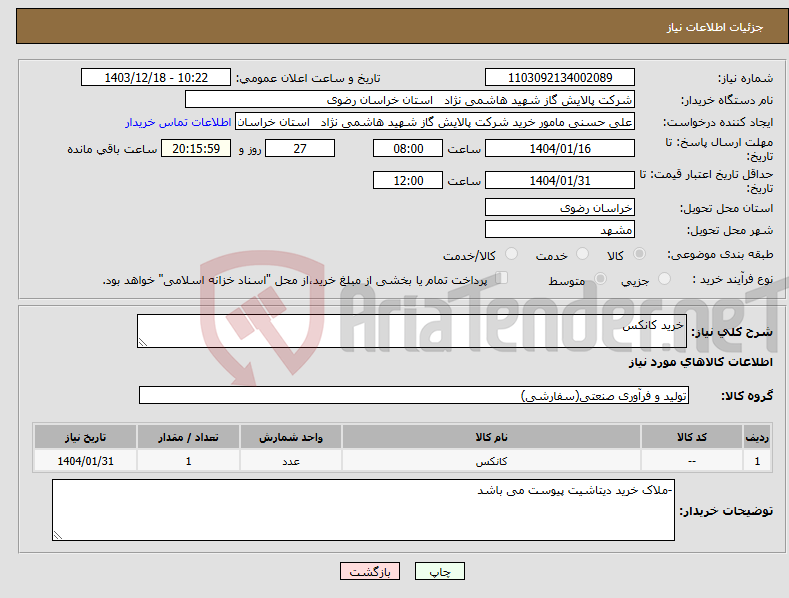The width and height of the screenshot is (789, 598).
Task: Click the تعداد / مقدار column header
Action: 188,437
